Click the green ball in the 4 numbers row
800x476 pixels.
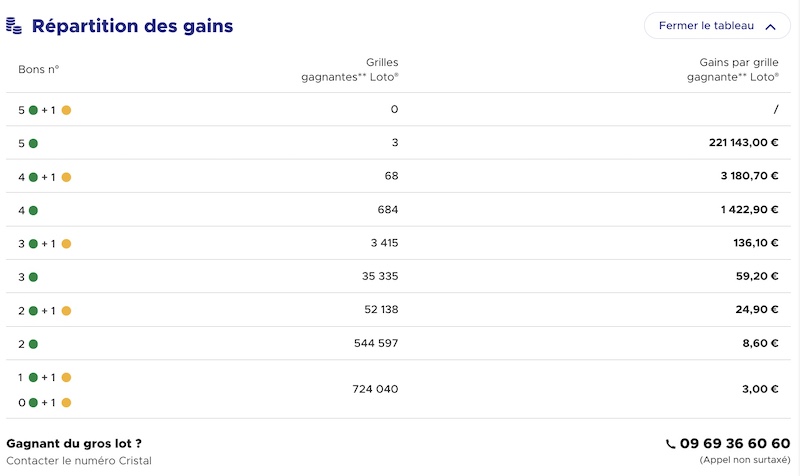tap(33, 210)
